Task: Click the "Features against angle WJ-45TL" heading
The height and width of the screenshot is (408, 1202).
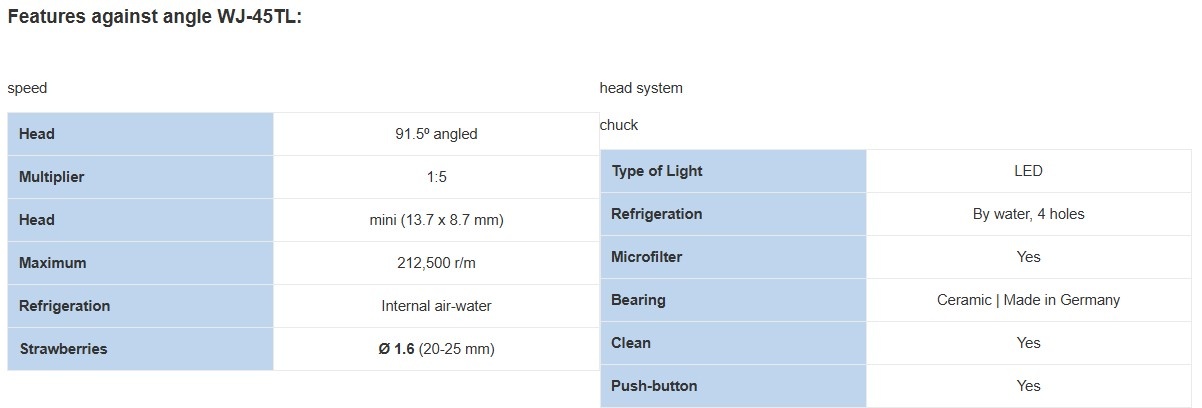Action: (x=155, y=17)
